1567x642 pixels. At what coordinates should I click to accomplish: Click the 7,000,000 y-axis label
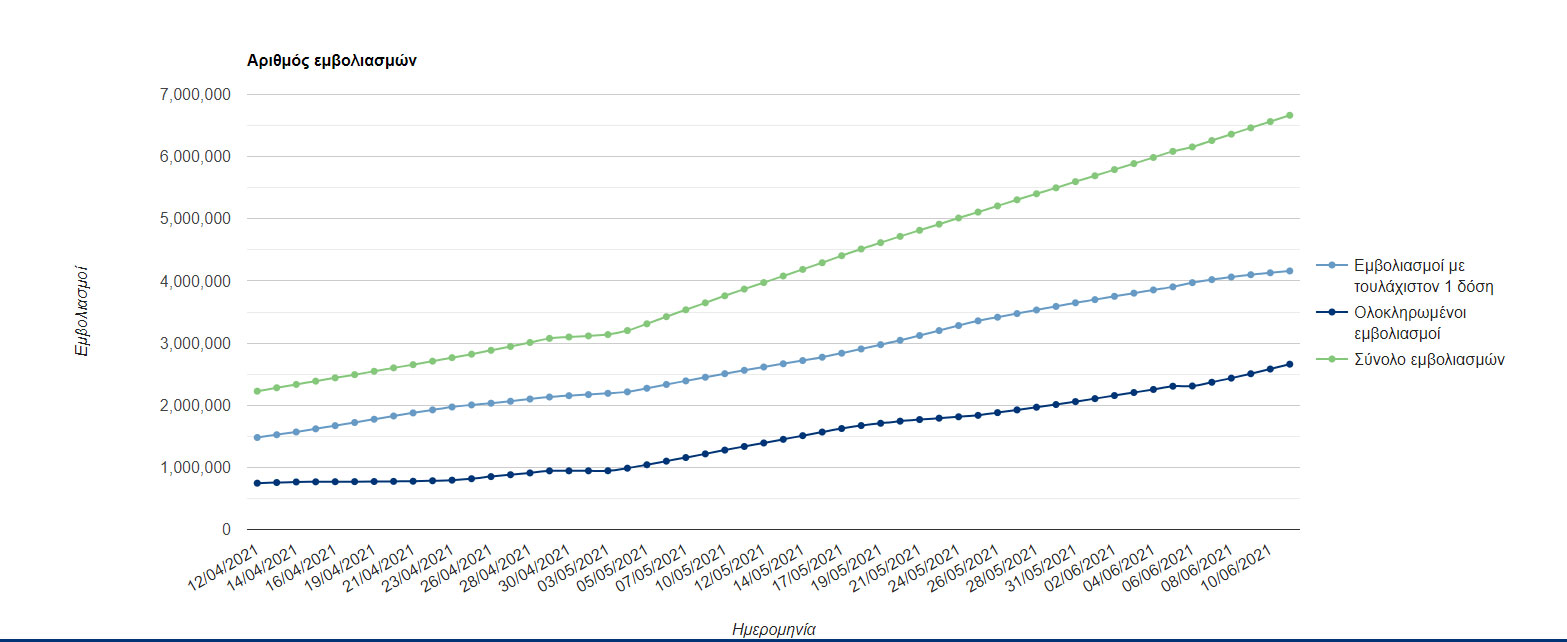pyautogui.click(x=194, y=95)
